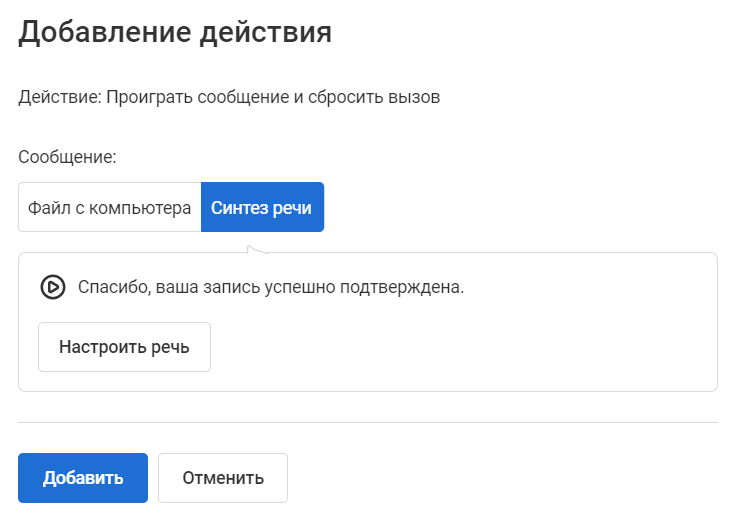Screen dimensions: 740x521
Task: Click the Добавление действия heading
Action: pyautogui.click(x=175, y=32)
